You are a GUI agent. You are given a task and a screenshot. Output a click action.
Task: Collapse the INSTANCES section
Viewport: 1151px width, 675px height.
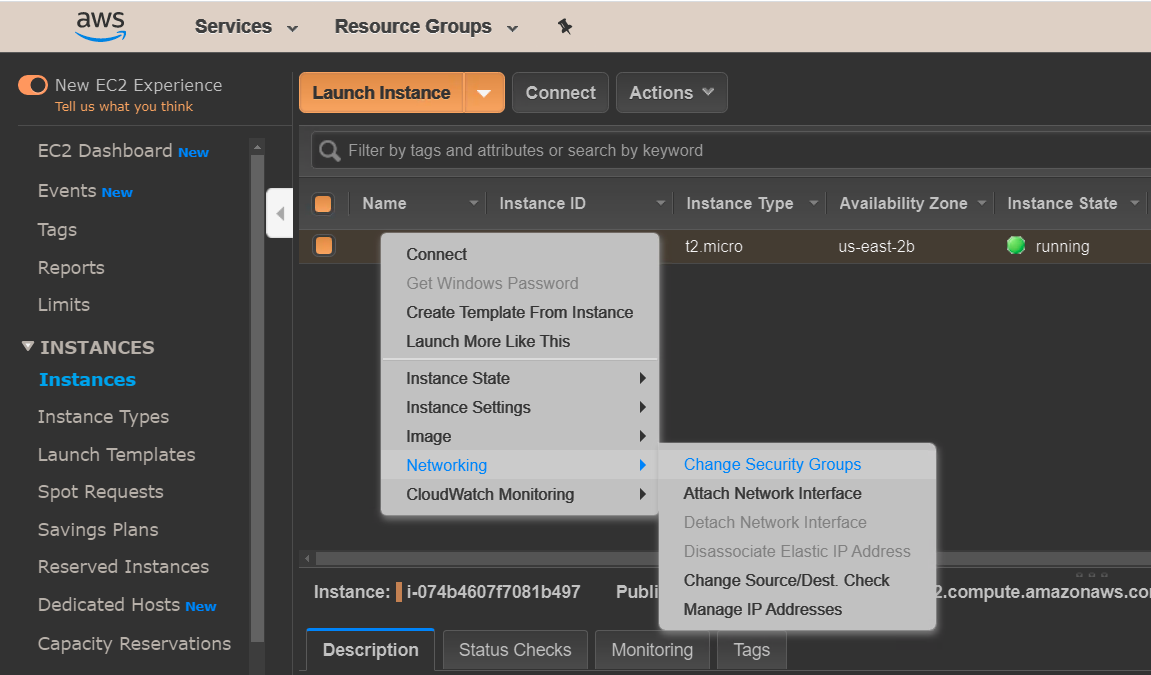coord(27,347)
